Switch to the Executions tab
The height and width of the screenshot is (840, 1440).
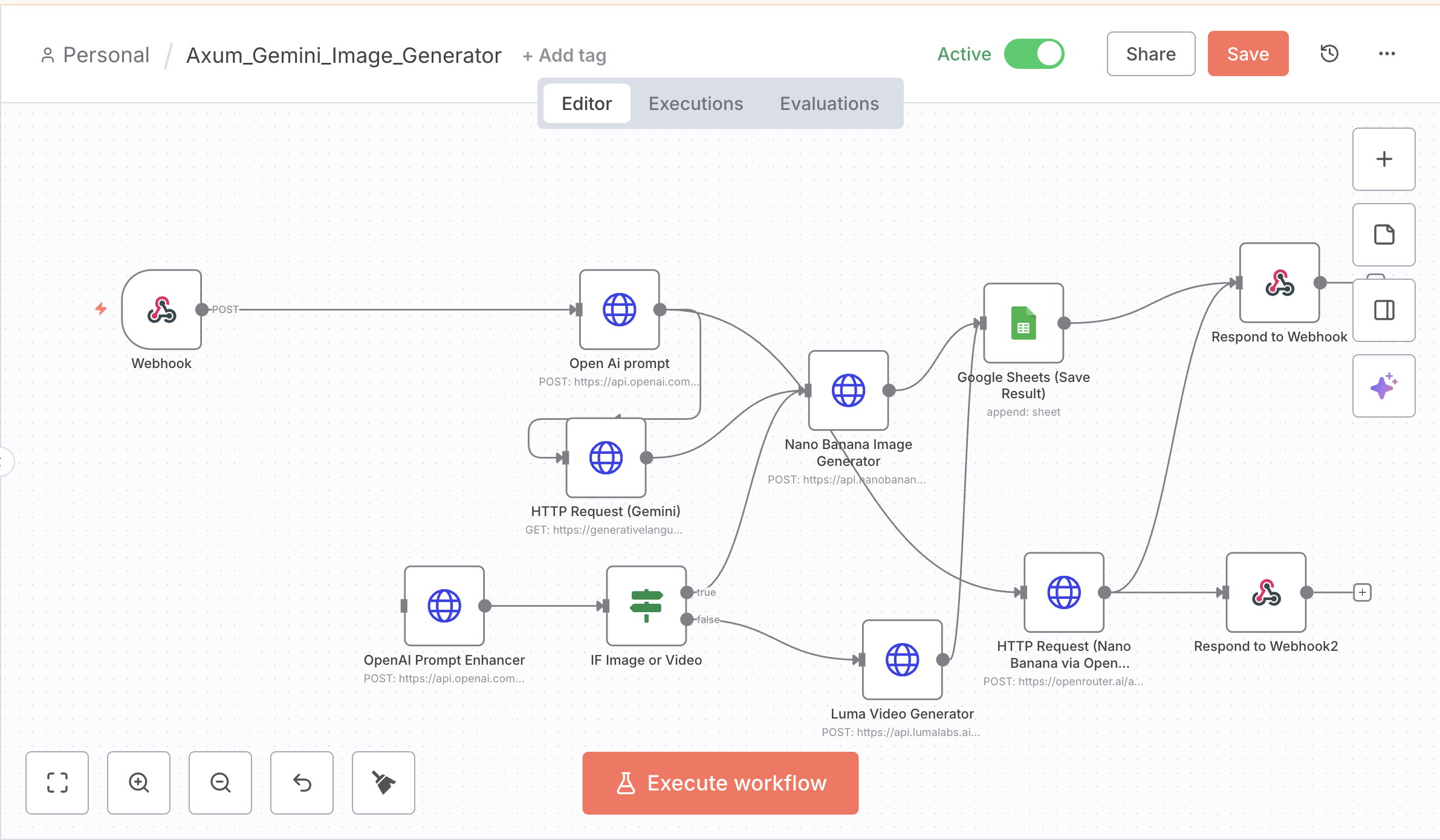click(695, 103)
